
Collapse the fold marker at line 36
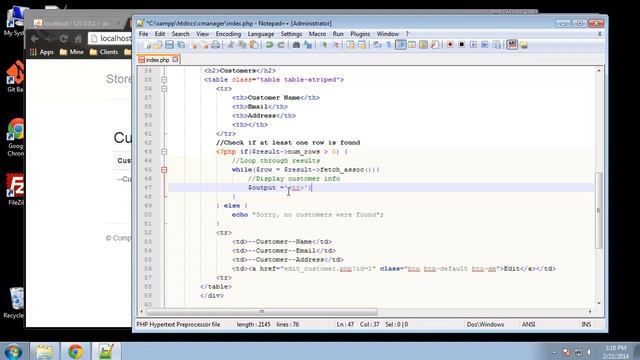164,89
